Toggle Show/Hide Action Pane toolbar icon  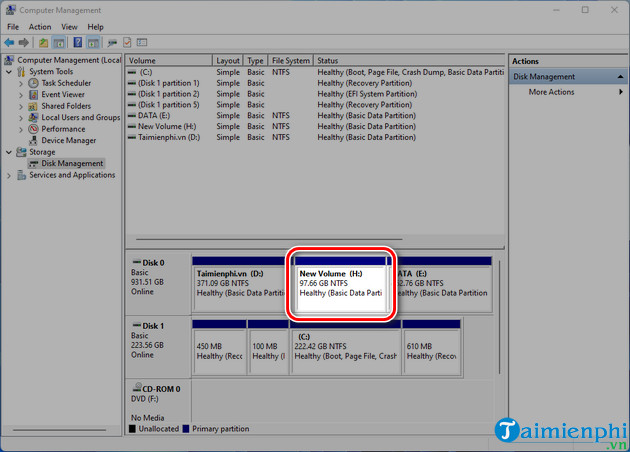click(93, 42)
